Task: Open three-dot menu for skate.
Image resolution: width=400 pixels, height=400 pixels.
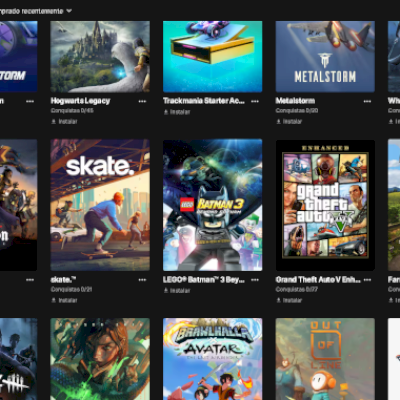Action: (x=142, y=280)
